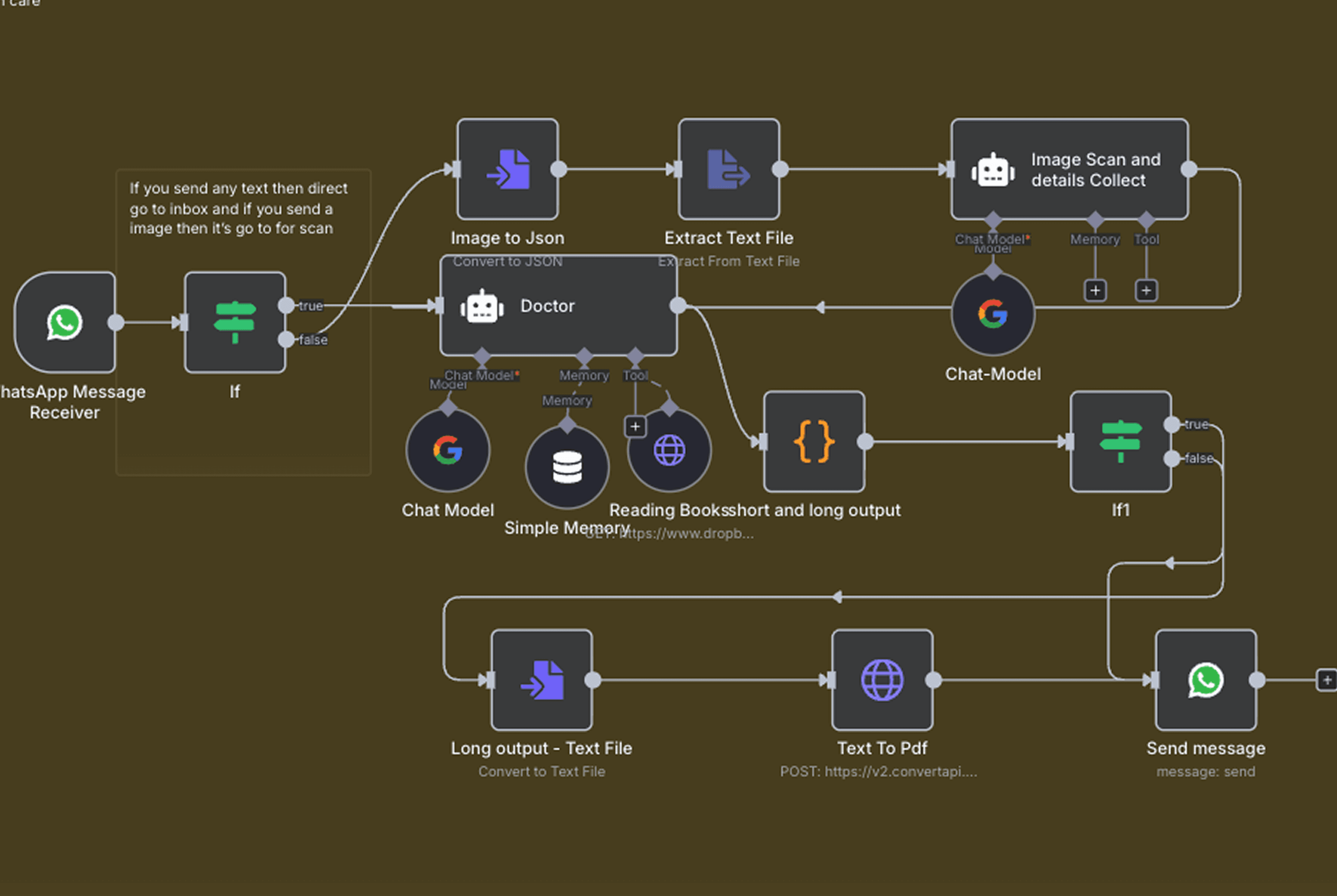Image resolution: width=1337 pixels, height=896 pixels.
Task: Open Image Scan and details Collect node
Action: 1069,169
